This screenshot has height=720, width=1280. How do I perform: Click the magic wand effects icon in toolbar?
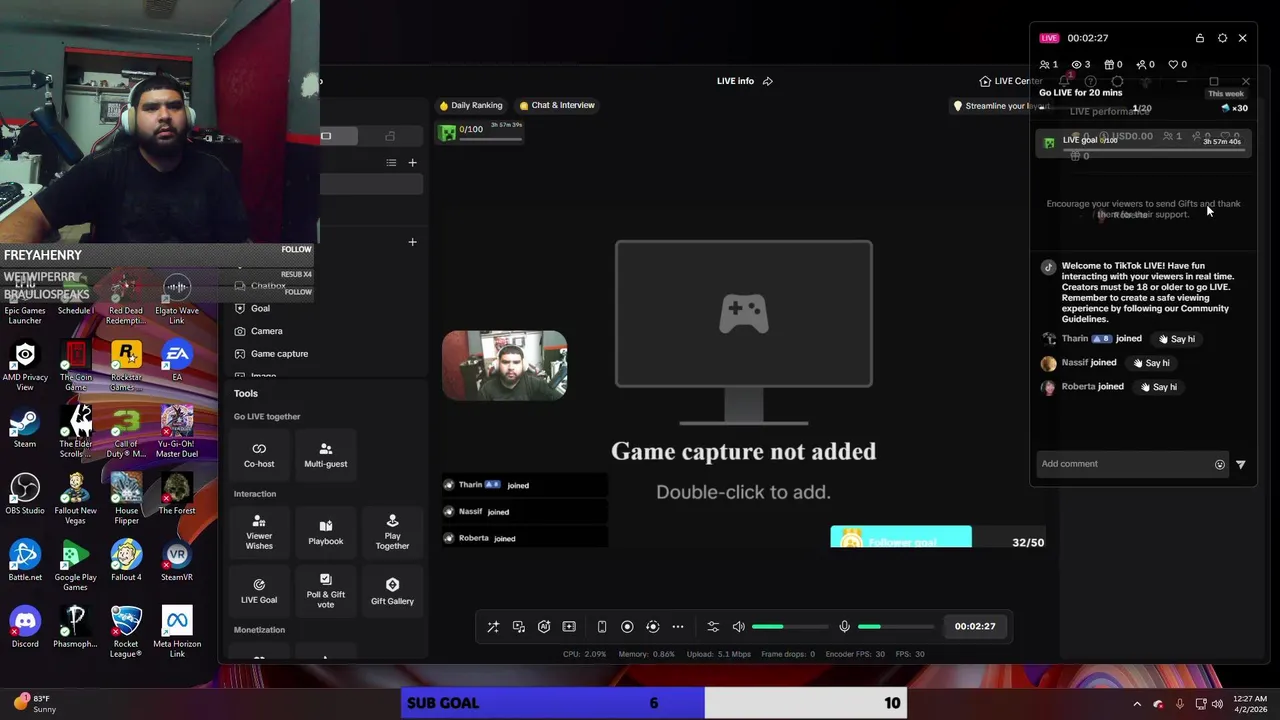coord(493,627)
